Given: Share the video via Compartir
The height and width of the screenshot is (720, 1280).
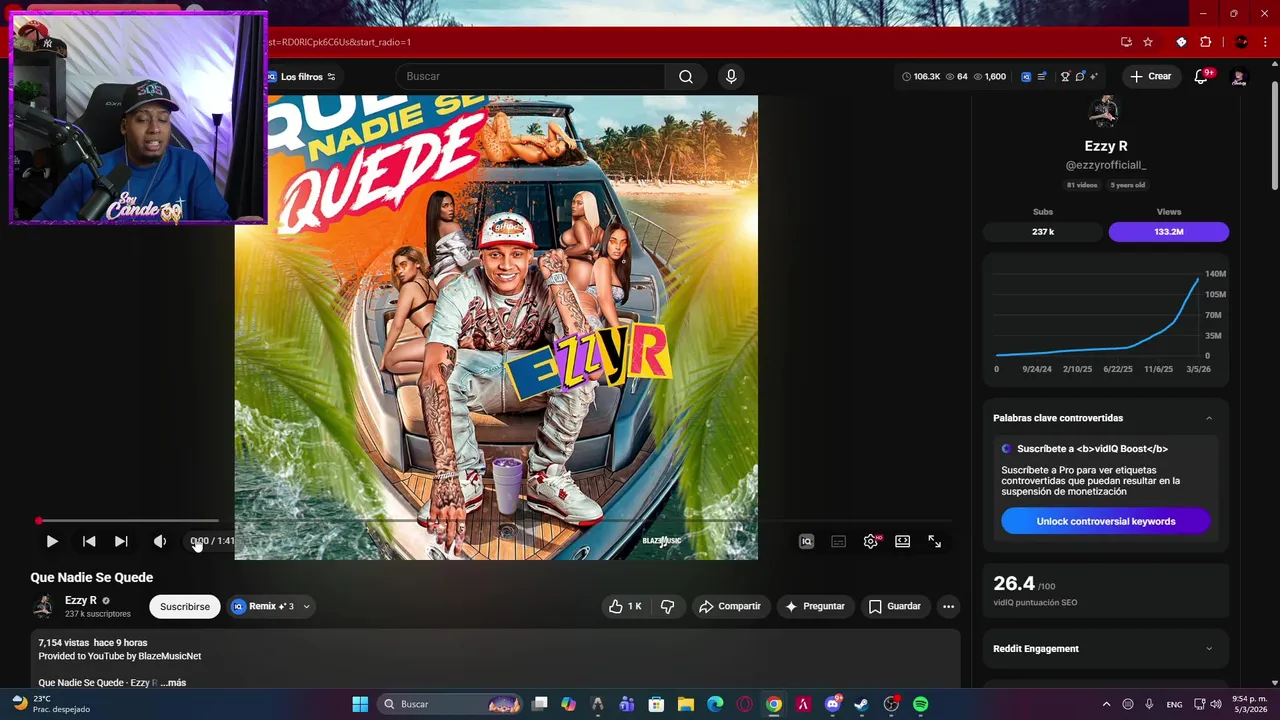Looking at the screenshot, I should pos(730,606).
